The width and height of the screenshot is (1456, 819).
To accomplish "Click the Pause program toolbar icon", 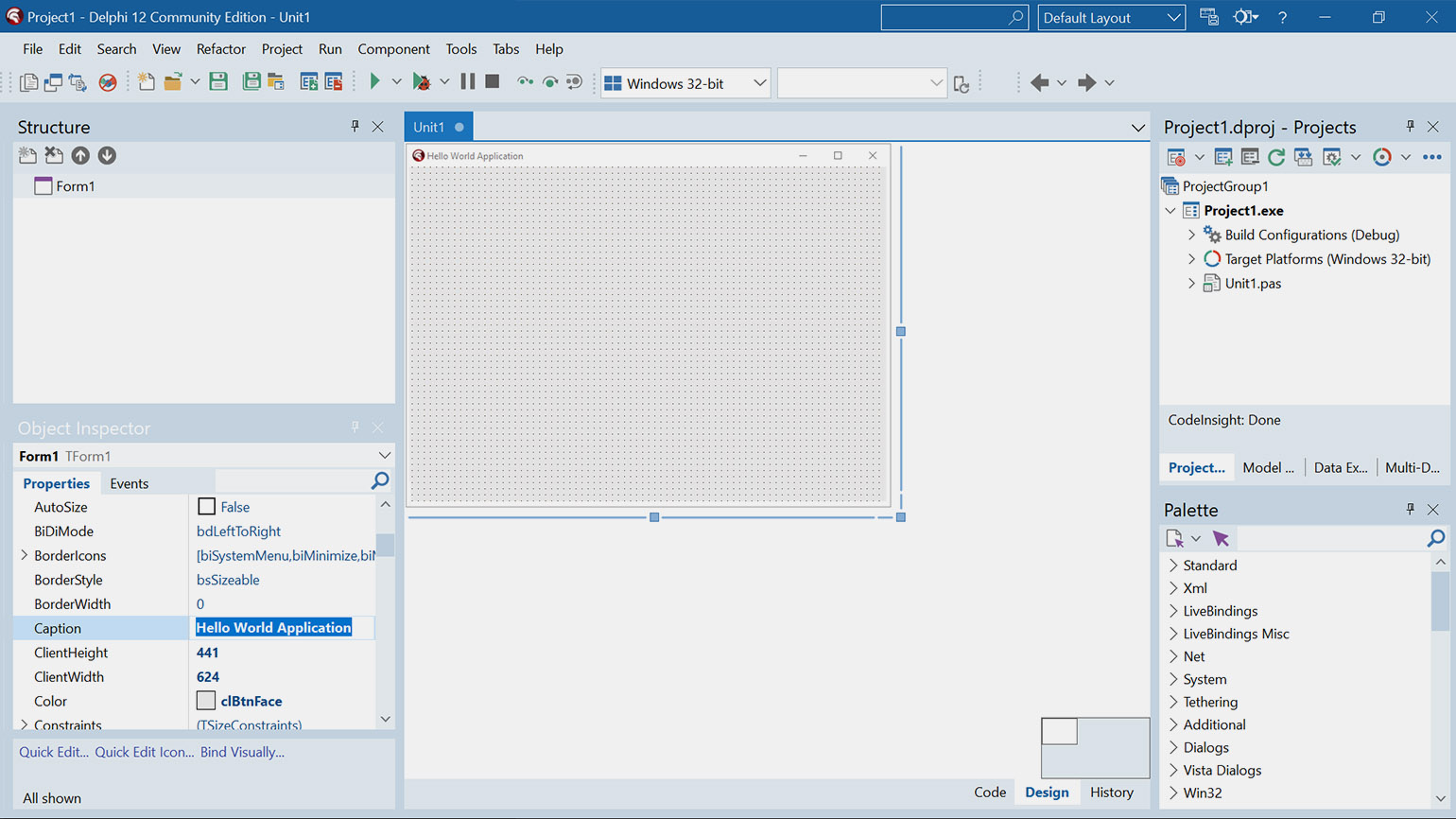I will 468,82.
